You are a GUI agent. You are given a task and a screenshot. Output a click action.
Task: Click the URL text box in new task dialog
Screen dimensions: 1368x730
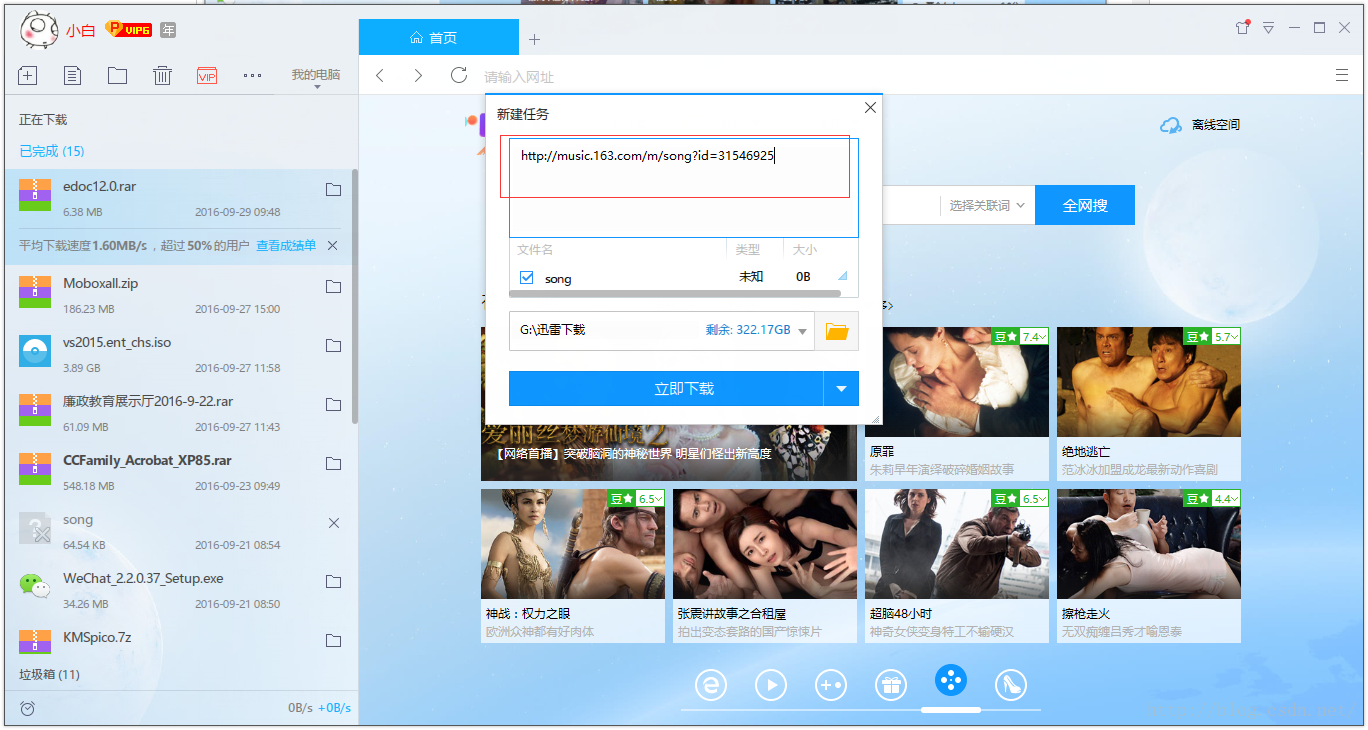(x=684, y=188)
